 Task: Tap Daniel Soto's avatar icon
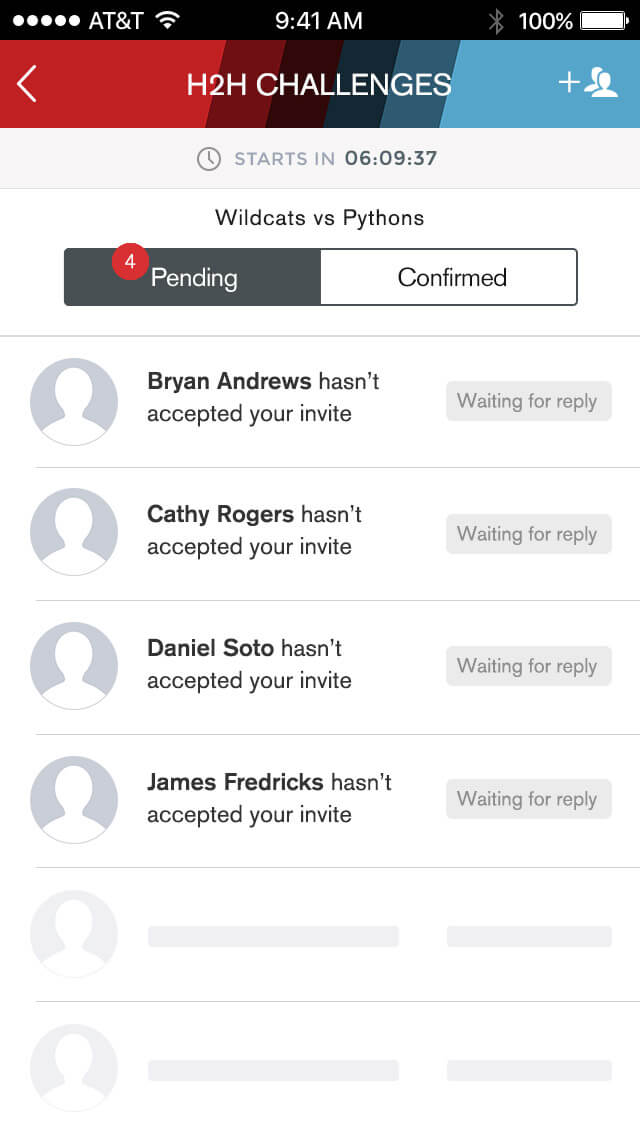74,666
